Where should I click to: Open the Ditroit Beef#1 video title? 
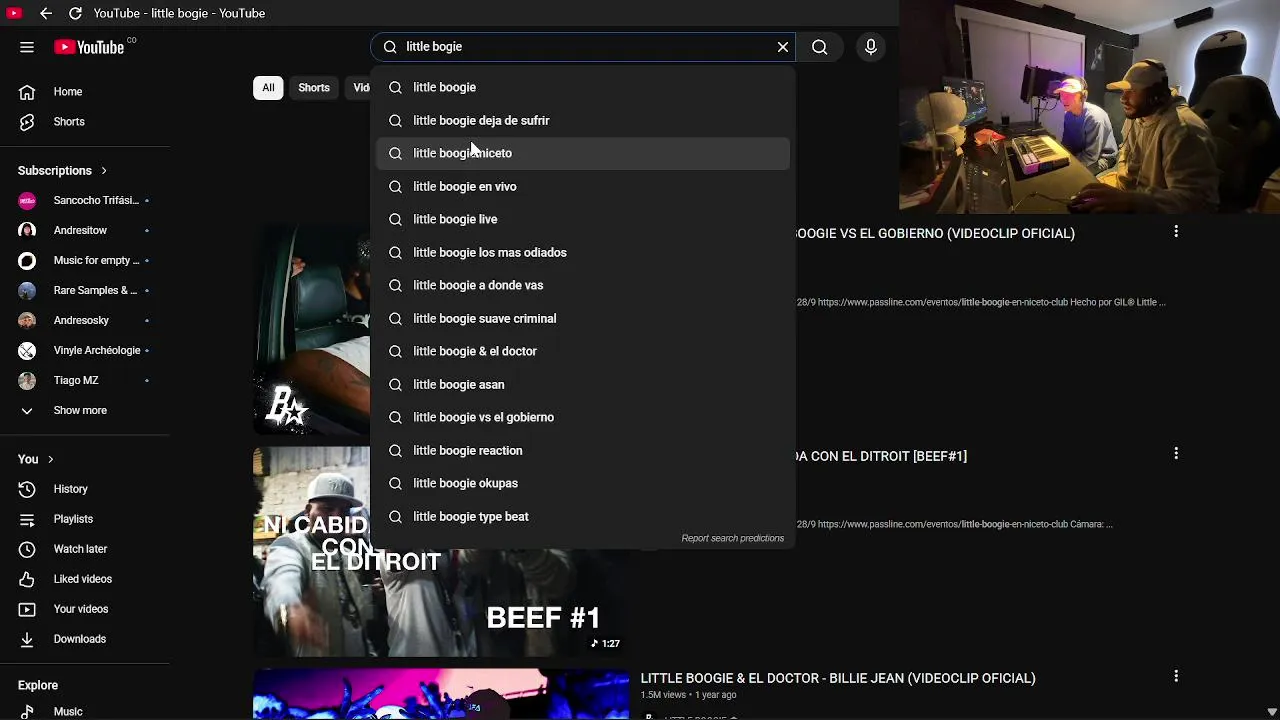click(882, 456)
